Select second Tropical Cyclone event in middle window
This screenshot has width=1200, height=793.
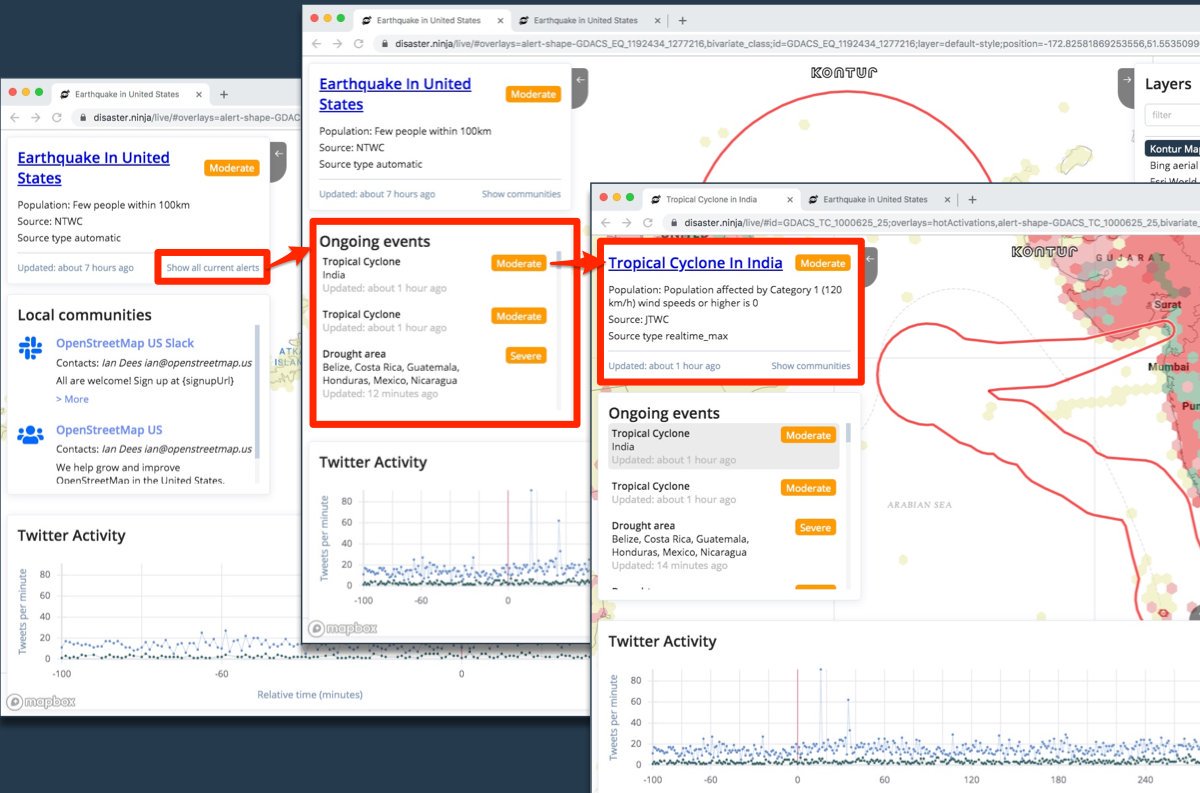pyautogui.click(x=434, y=320)
